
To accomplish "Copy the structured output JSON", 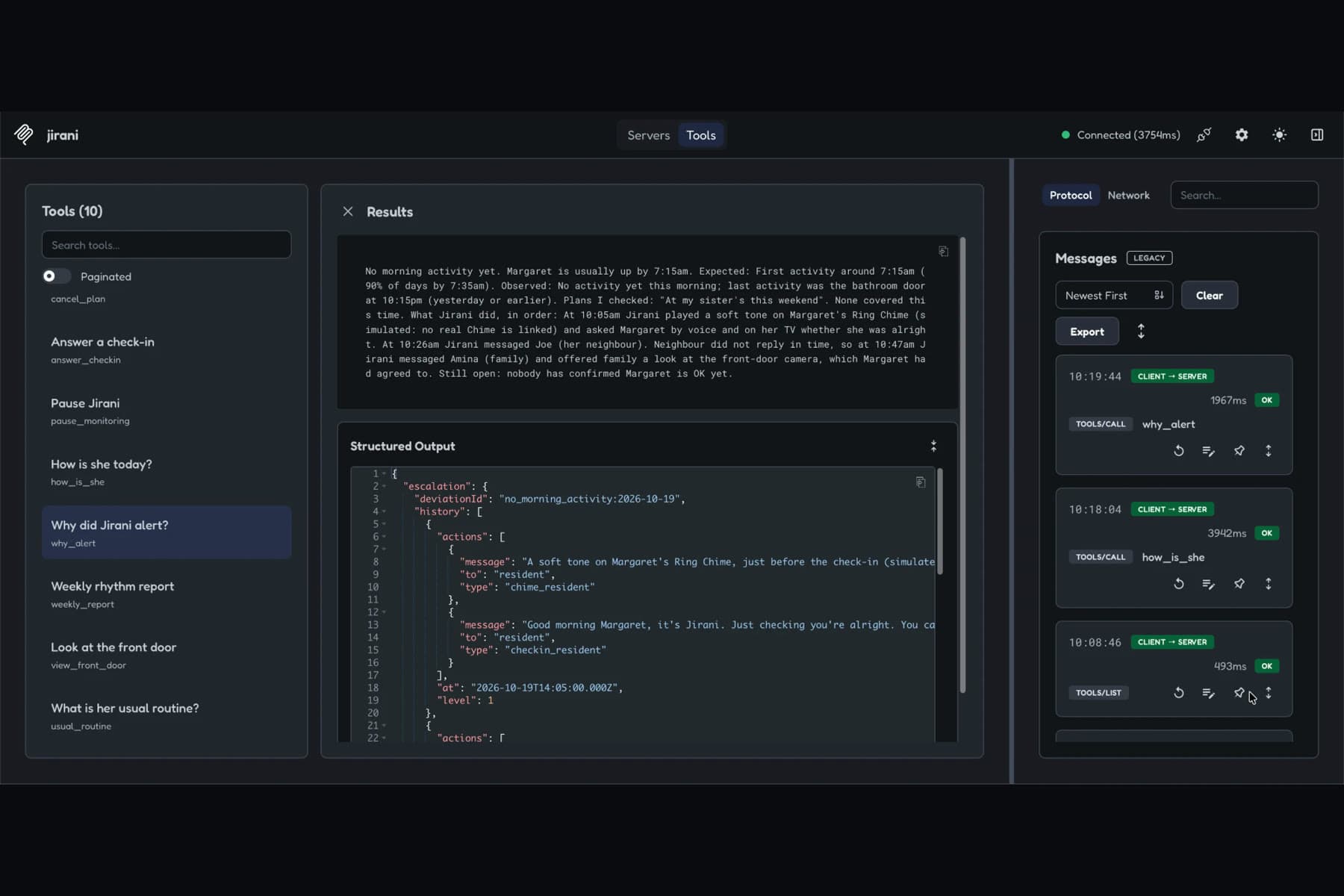I will (x=921, y=482).
